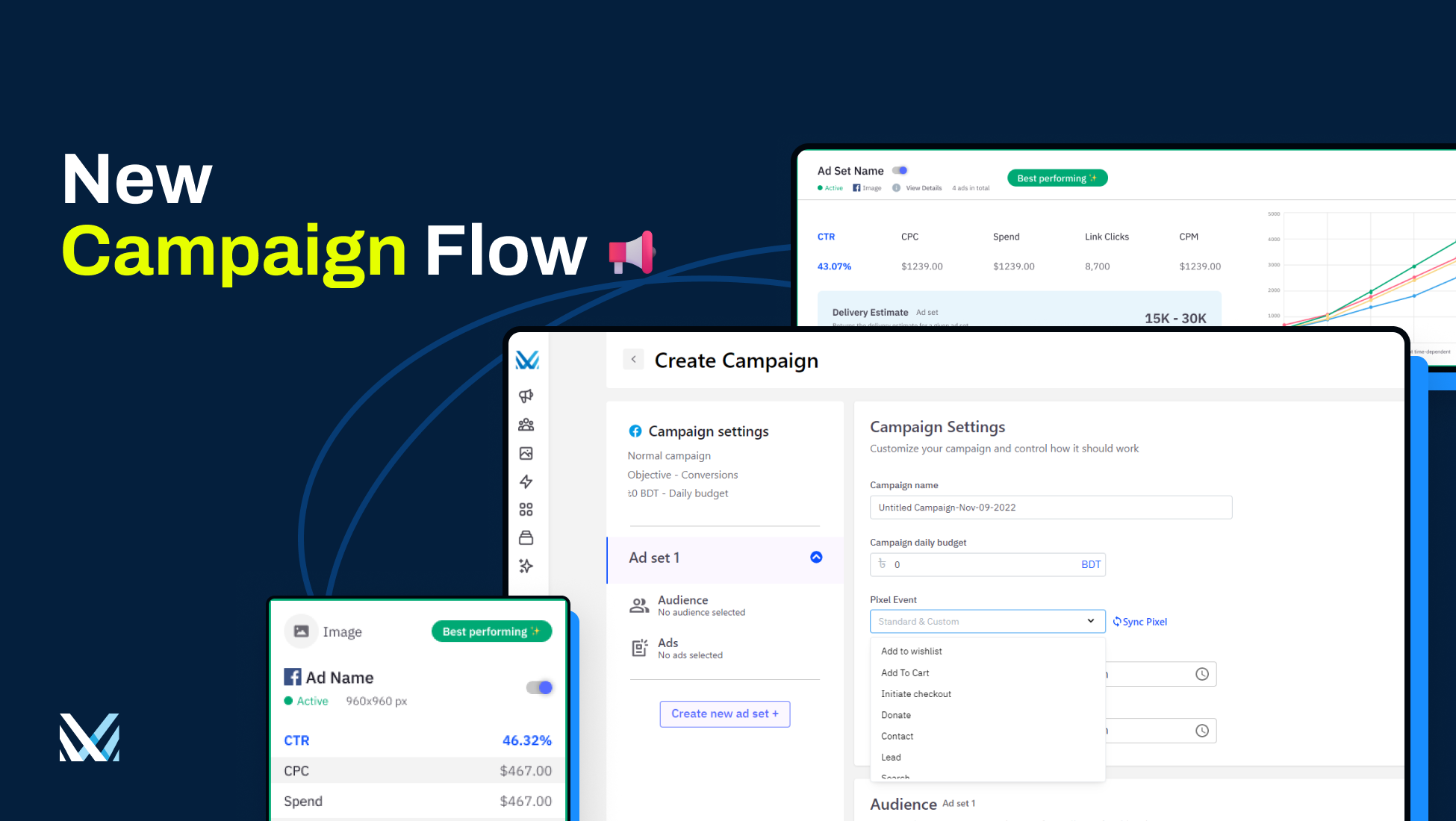Click the 15K - 30K delivery estimate
The image size is (1456, 821).
(x=1175, y=318)
